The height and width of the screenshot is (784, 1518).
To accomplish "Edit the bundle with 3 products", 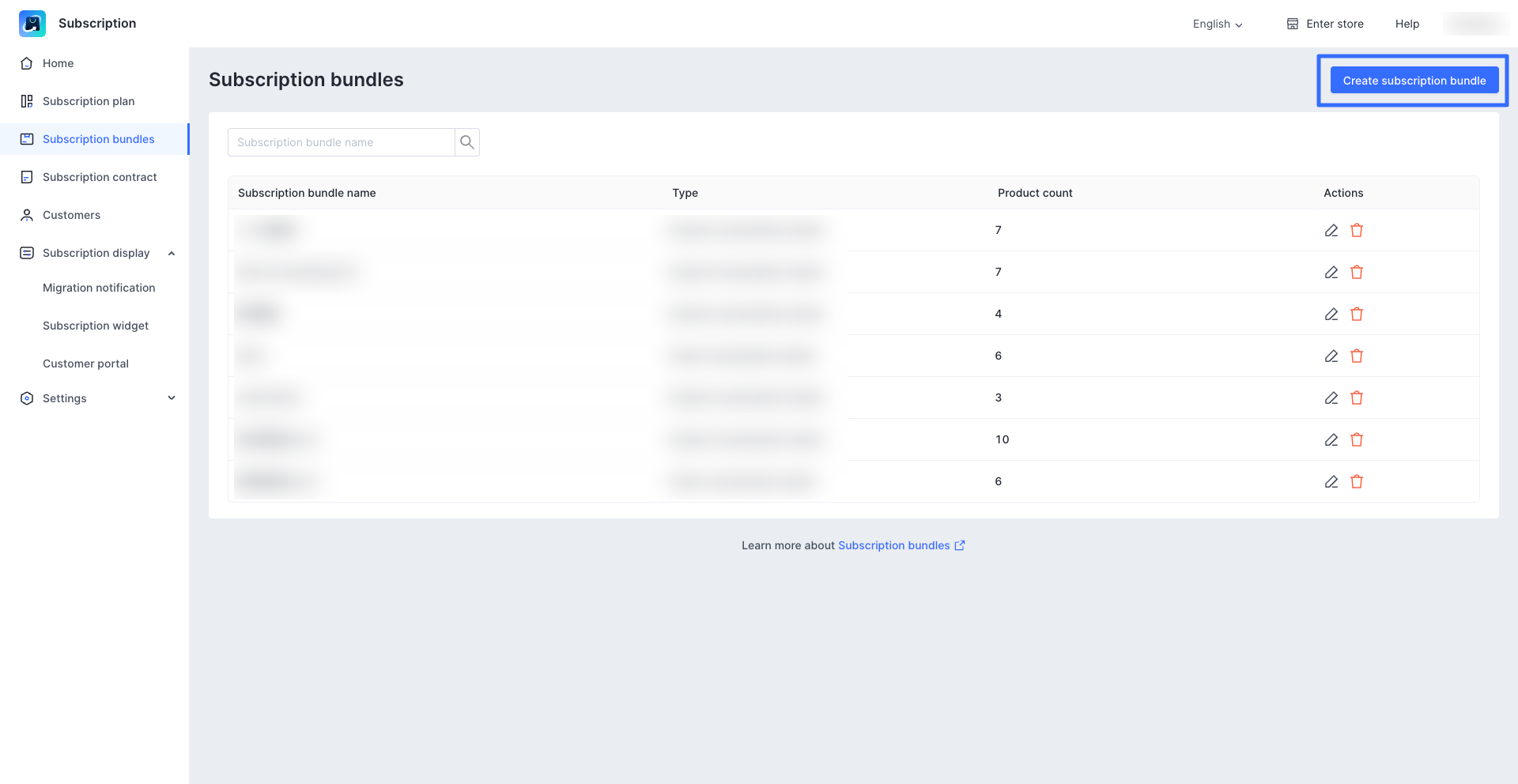I will tap(1331, 398).
